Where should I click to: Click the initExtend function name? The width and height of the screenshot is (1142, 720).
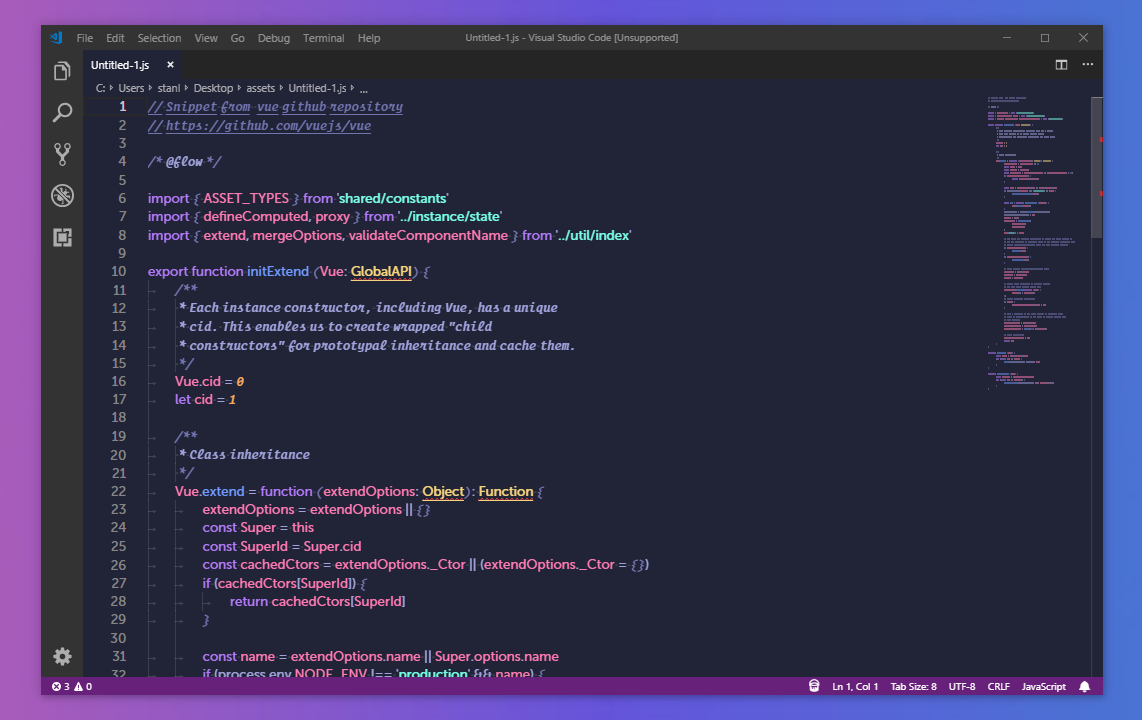pyautogui.click(x=277, y=271)
